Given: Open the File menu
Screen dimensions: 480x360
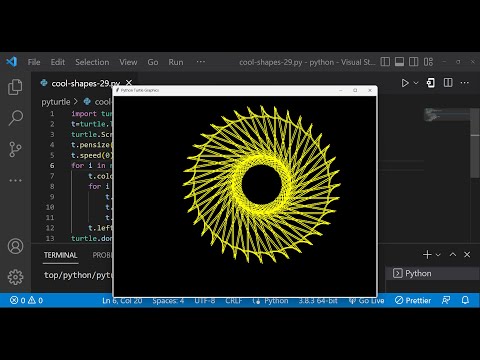Looking at the screenshot, I should pos(34,62).
